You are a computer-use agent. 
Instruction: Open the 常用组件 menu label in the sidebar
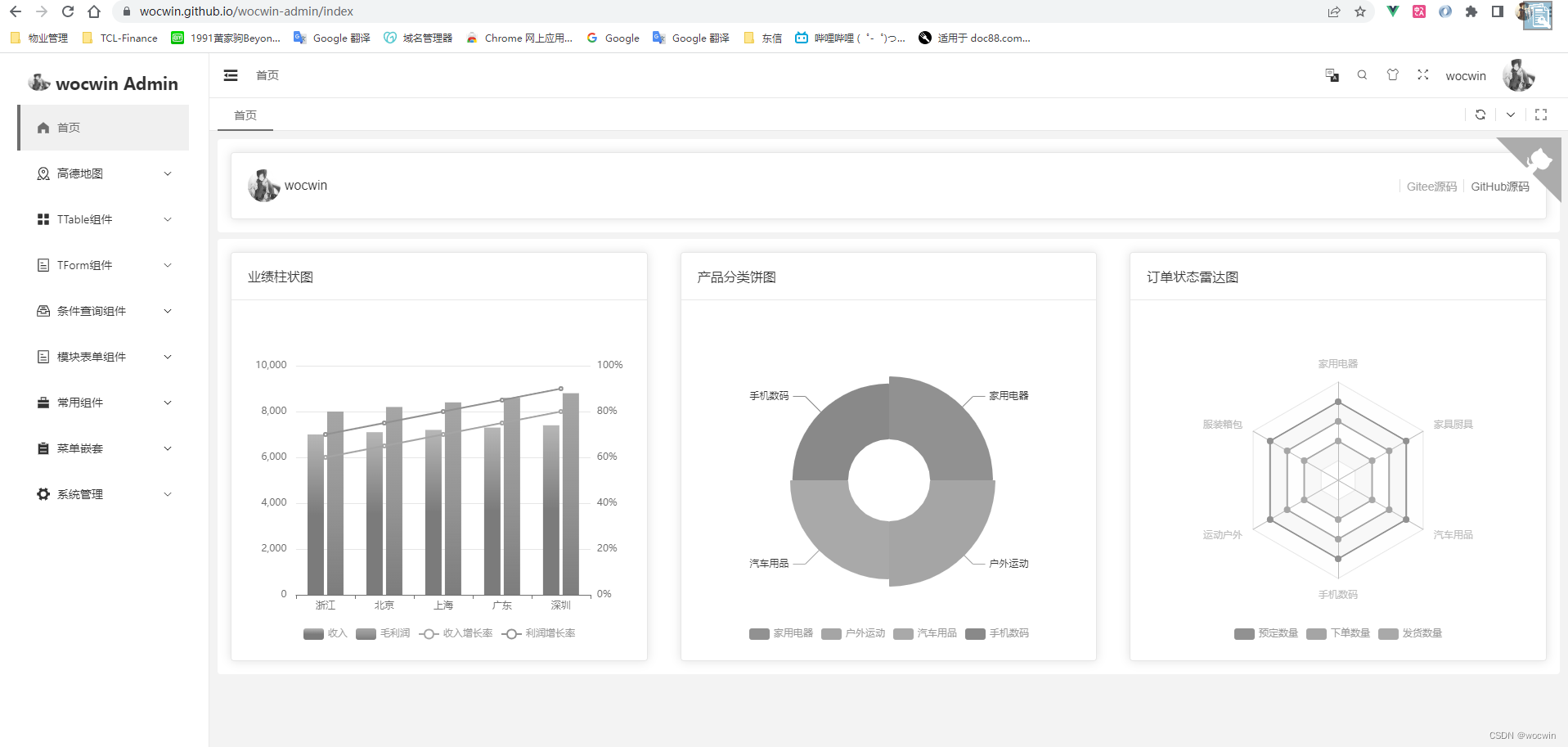pos(80,403)
